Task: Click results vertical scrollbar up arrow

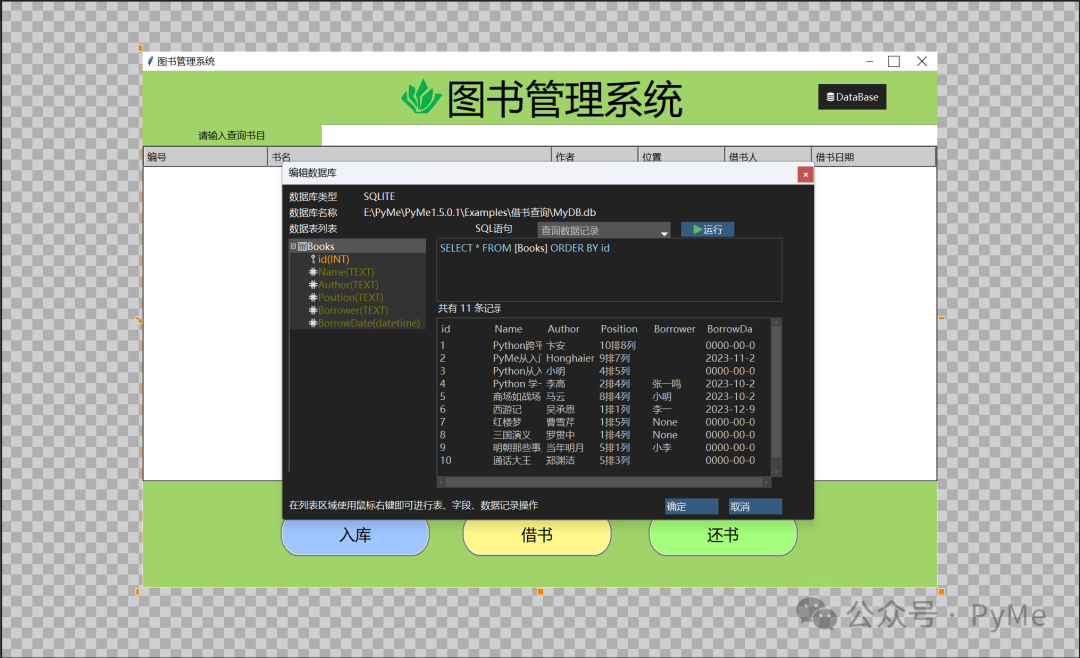Action: click(x=776, y=322)
